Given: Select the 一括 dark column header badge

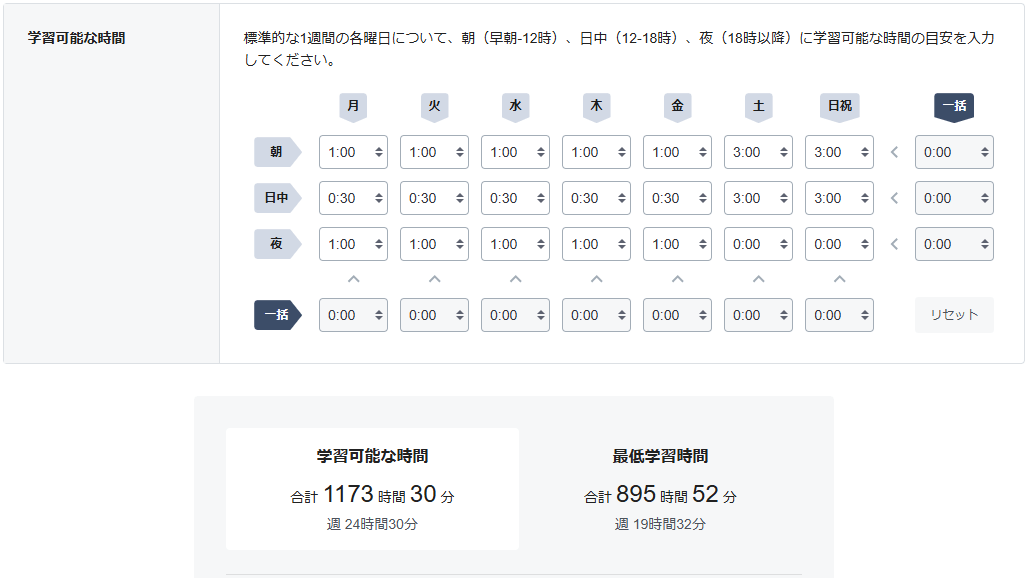Looking at the screenshot, I should pyautogui.click(x=954, y=105).
